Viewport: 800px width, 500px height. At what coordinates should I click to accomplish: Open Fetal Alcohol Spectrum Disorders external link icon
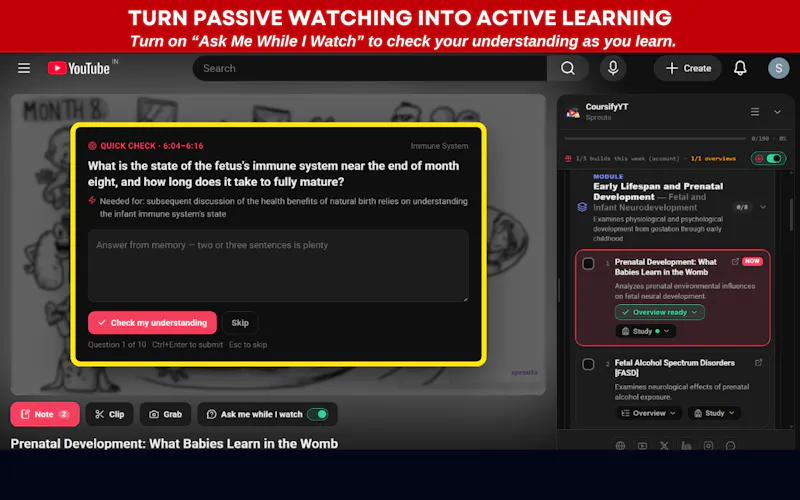click(759, 363)
